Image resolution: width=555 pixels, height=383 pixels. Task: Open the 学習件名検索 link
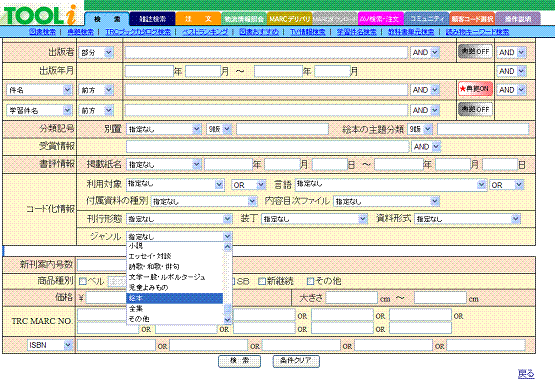click(356, 32)
